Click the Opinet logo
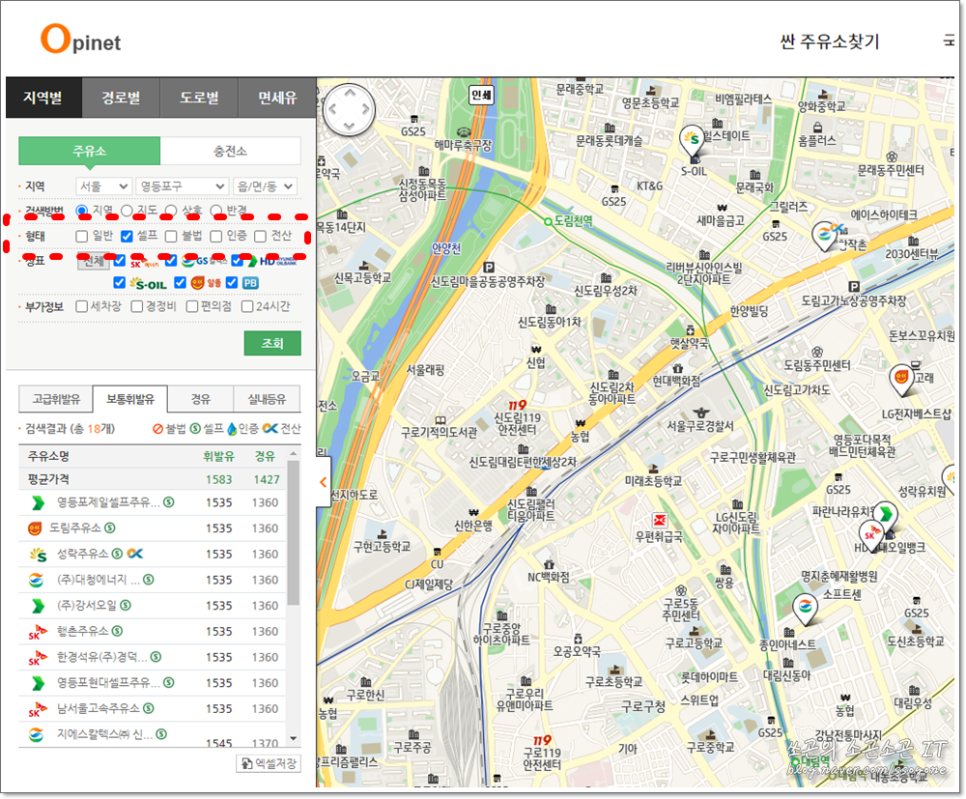 [80, 40]
